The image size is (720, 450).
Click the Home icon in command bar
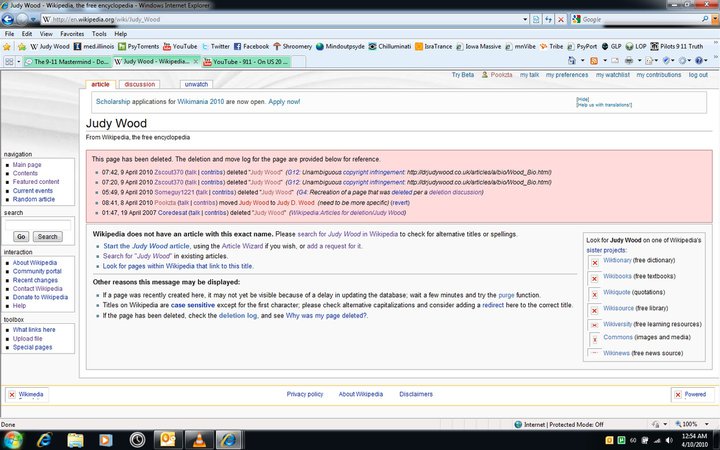[572, 61]
